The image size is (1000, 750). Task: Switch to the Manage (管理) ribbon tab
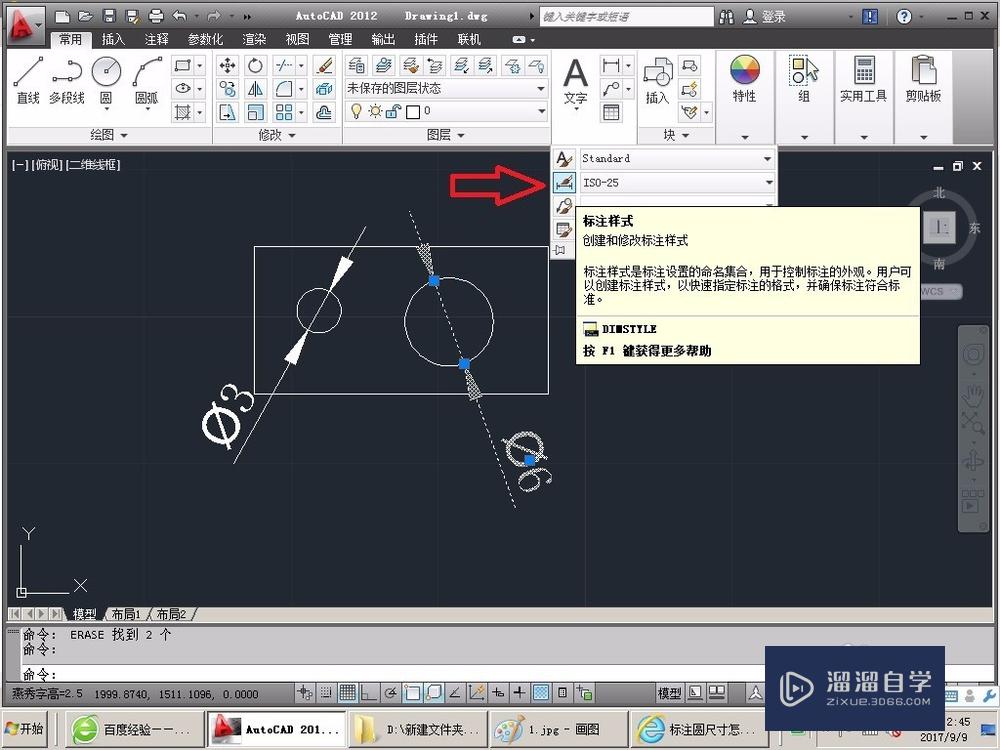(340, 40)
